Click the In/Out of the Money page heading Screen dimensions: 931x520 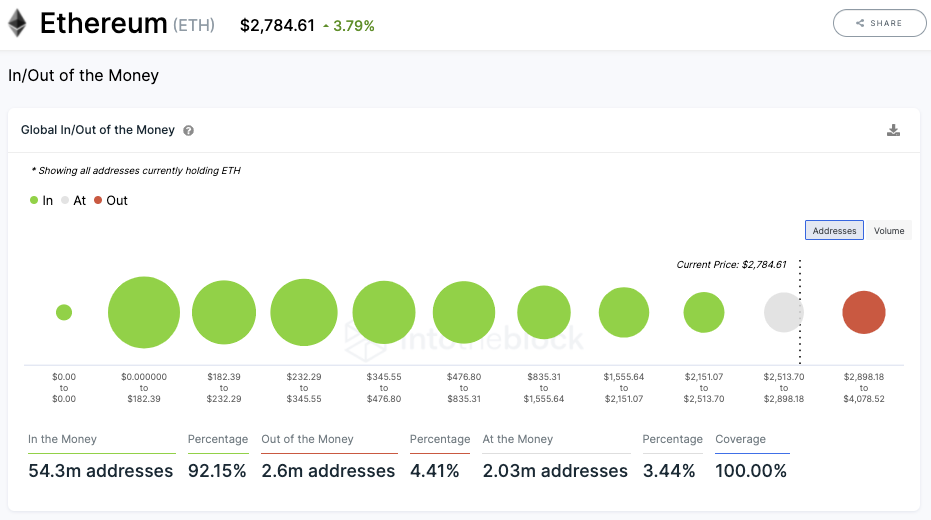click(x=83, y=75)
